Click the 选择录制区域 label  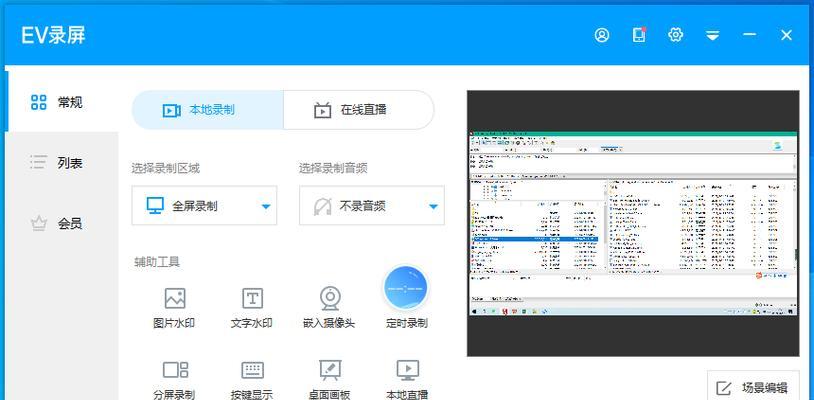pyautogui.click(x=166, y=168)
